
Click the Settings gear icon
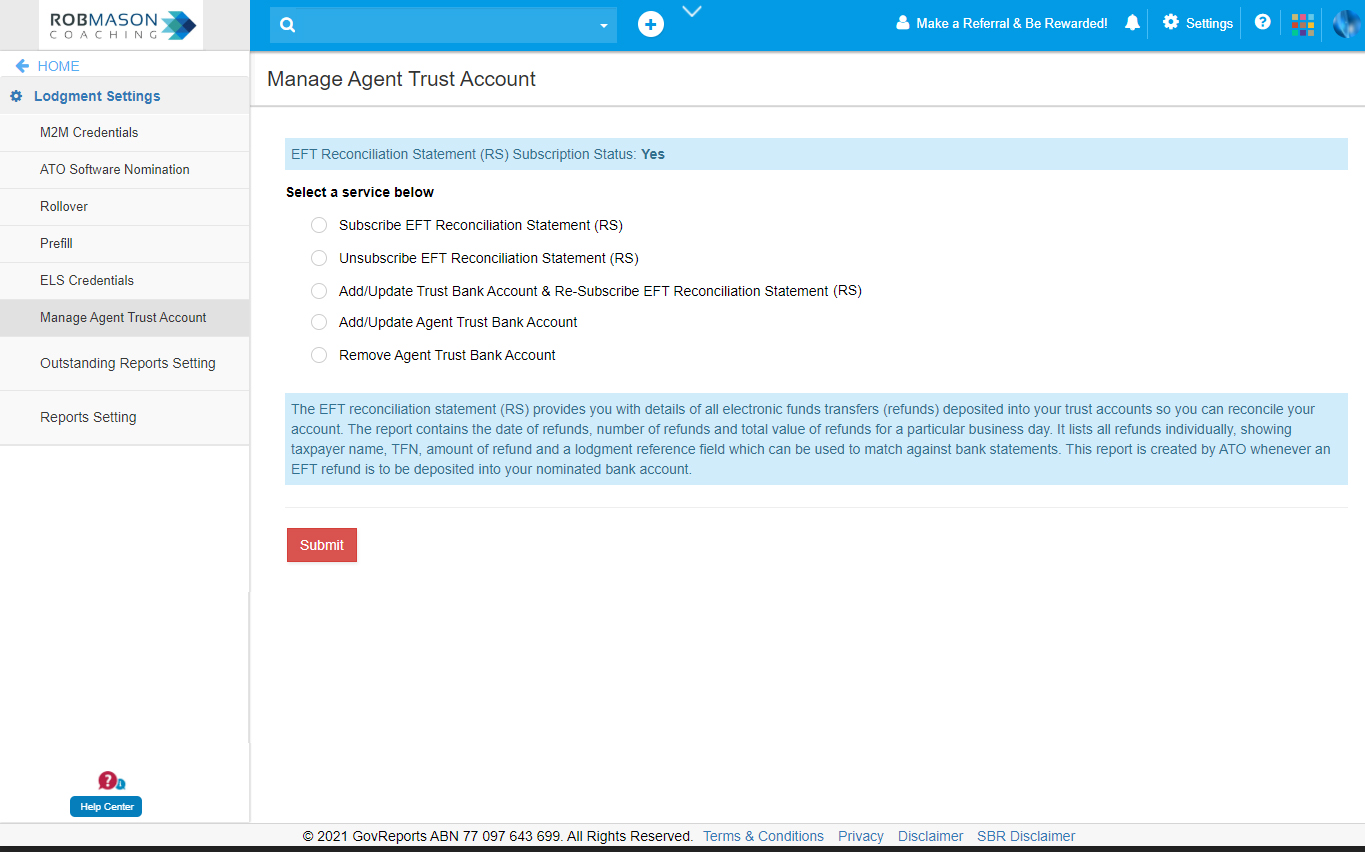coord(1171,23)
